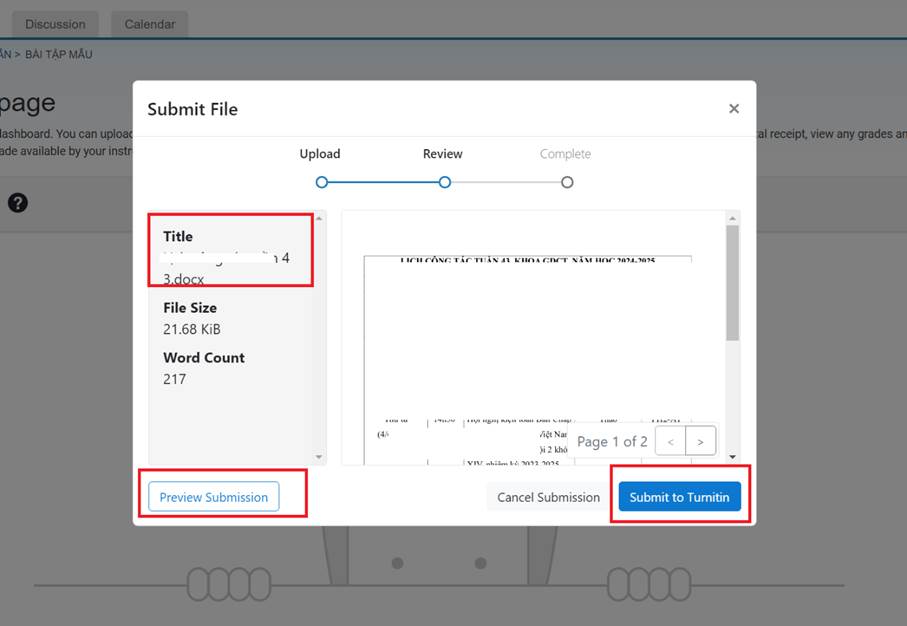Go to next preview page
This screenshot has width=907, height=626.
click(x=701, y=441)
